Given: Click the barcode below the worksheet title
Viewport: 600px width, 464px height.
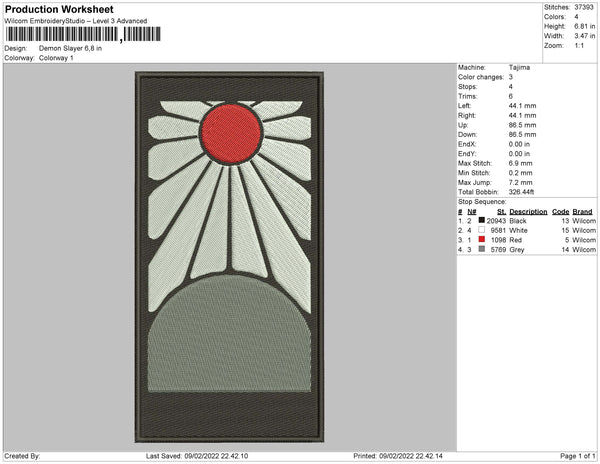Looking at the screenshot, I should click(83, 34).
